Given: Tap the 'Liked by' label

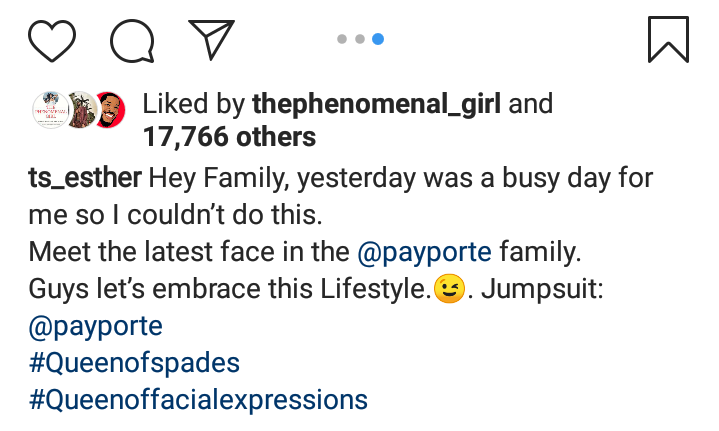Looking at the screenshot, I should [x=195, y=104].
